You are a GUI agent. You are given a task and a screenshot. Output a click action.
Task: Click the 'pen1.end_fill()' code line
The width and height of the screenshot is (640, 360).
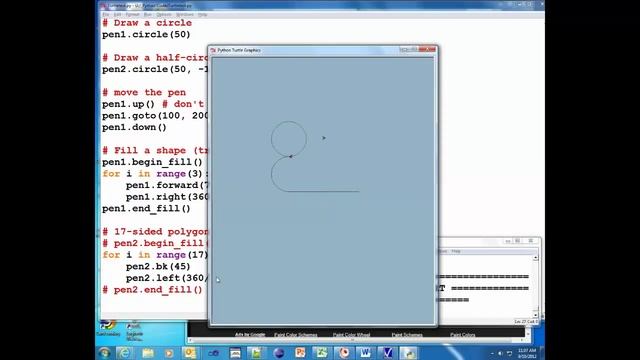click(146, 209)
